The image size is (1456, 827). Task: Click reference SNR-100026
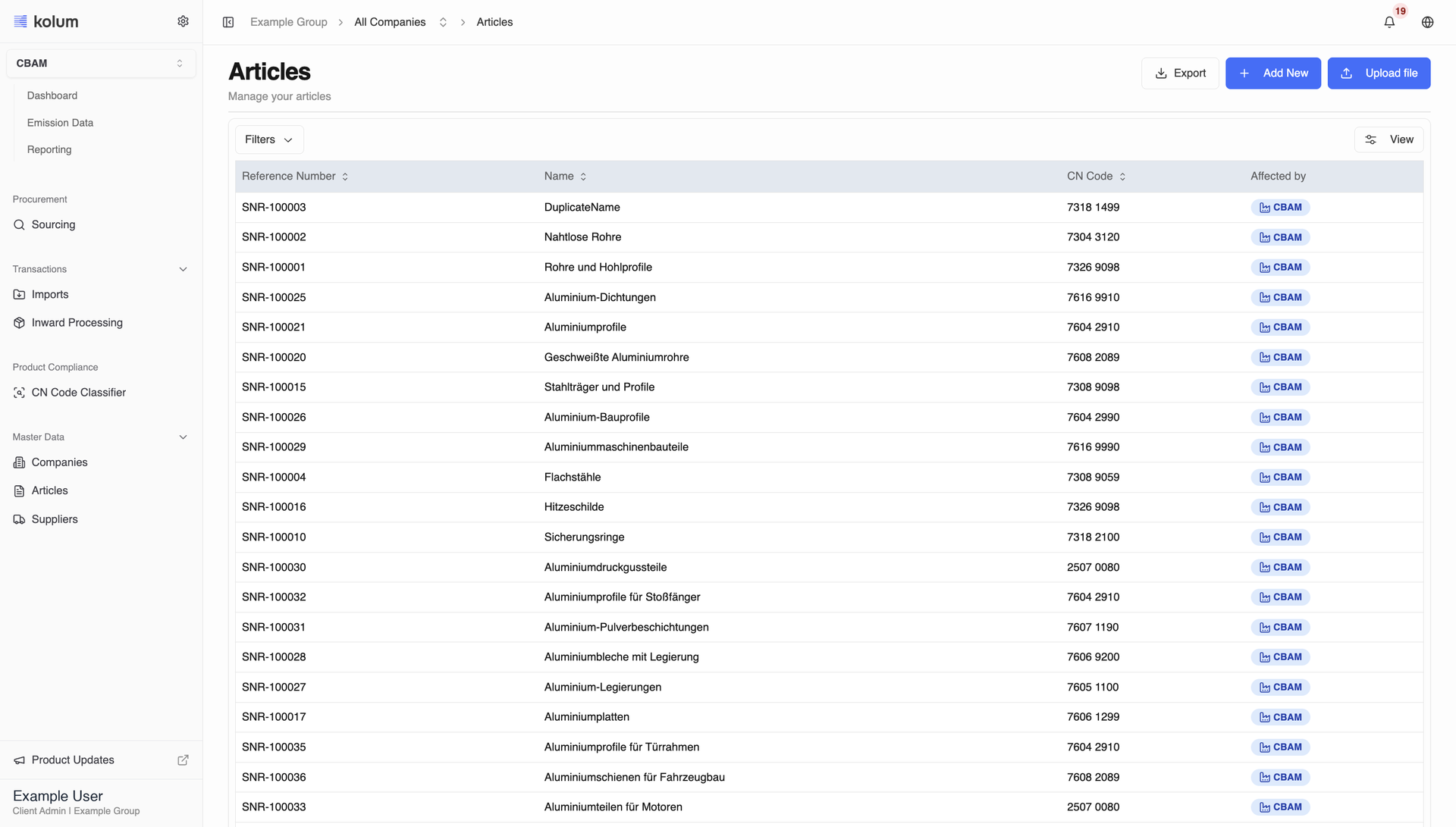pos(274,417)
